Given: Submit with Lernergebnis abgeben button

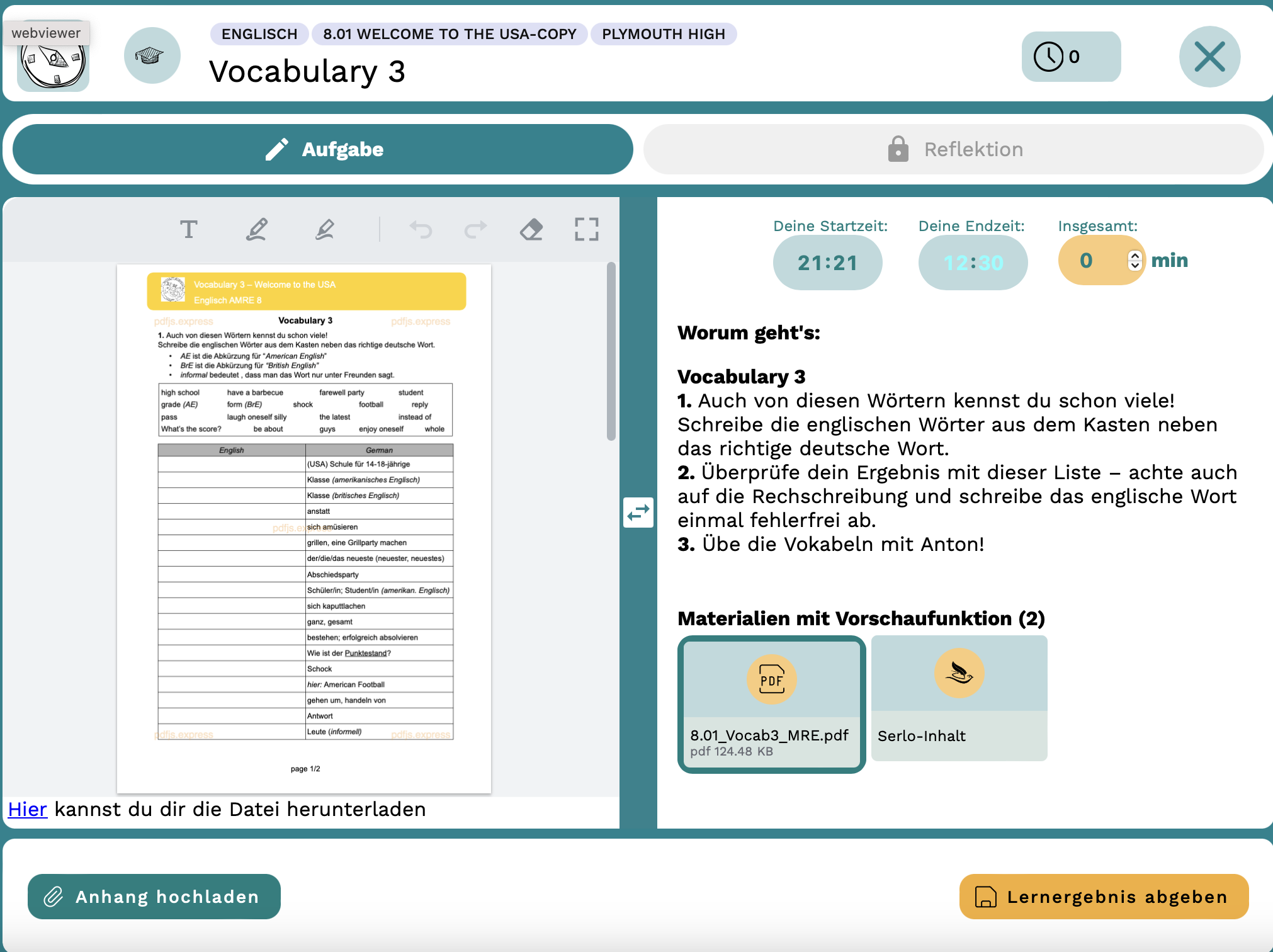Looking at the screenshot, I should [x=1104, y=896].
